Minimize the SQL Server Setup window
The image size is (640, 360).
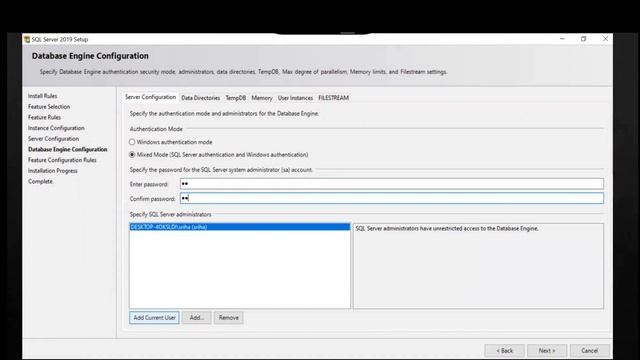(562, 39)
